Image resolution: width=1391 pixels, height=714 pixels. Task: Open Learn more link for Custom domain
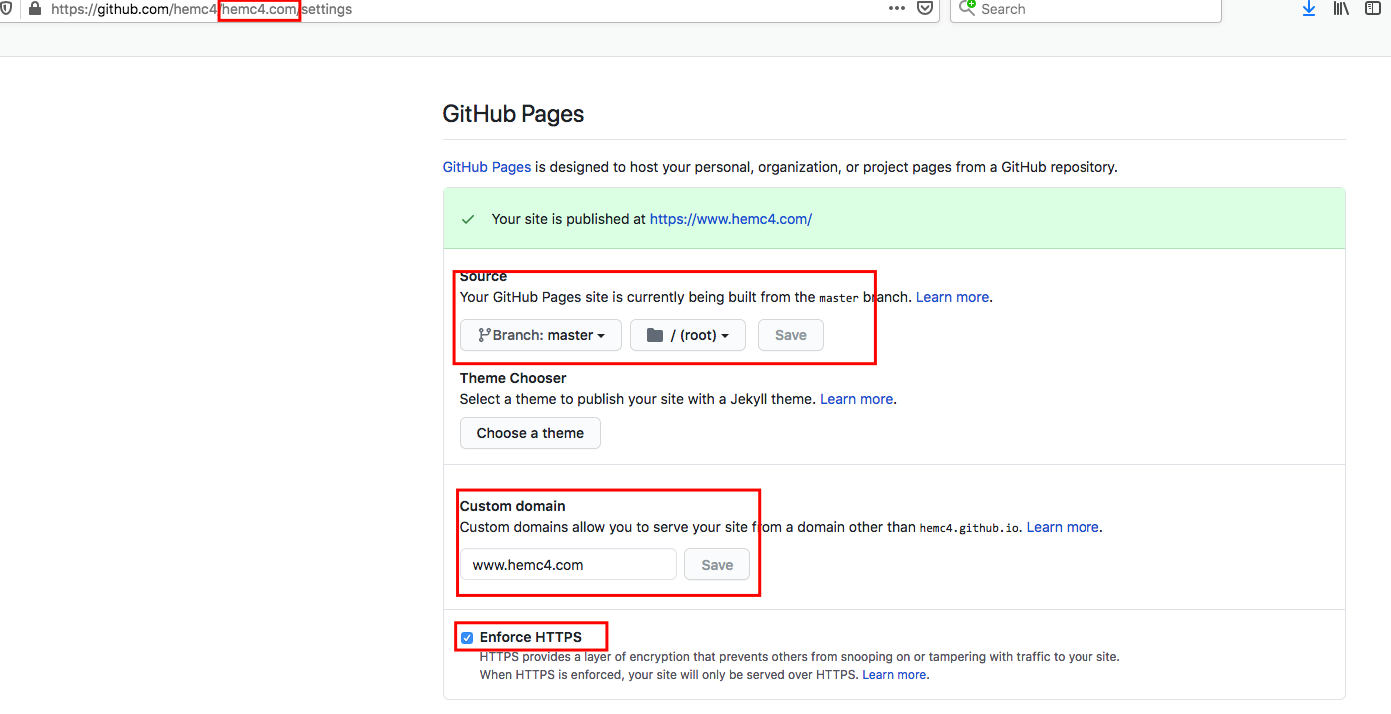coord(1063,527)
